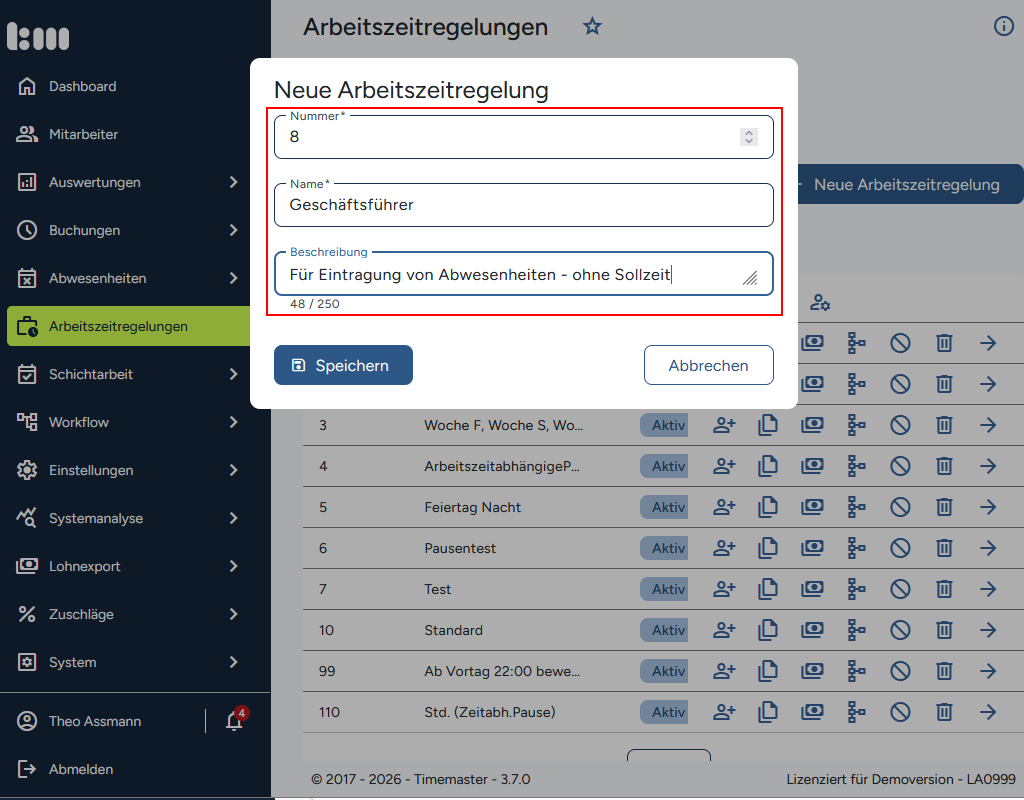Click into the Beschreibung text area
The image size is (1024, 800).
coord(524,274)
